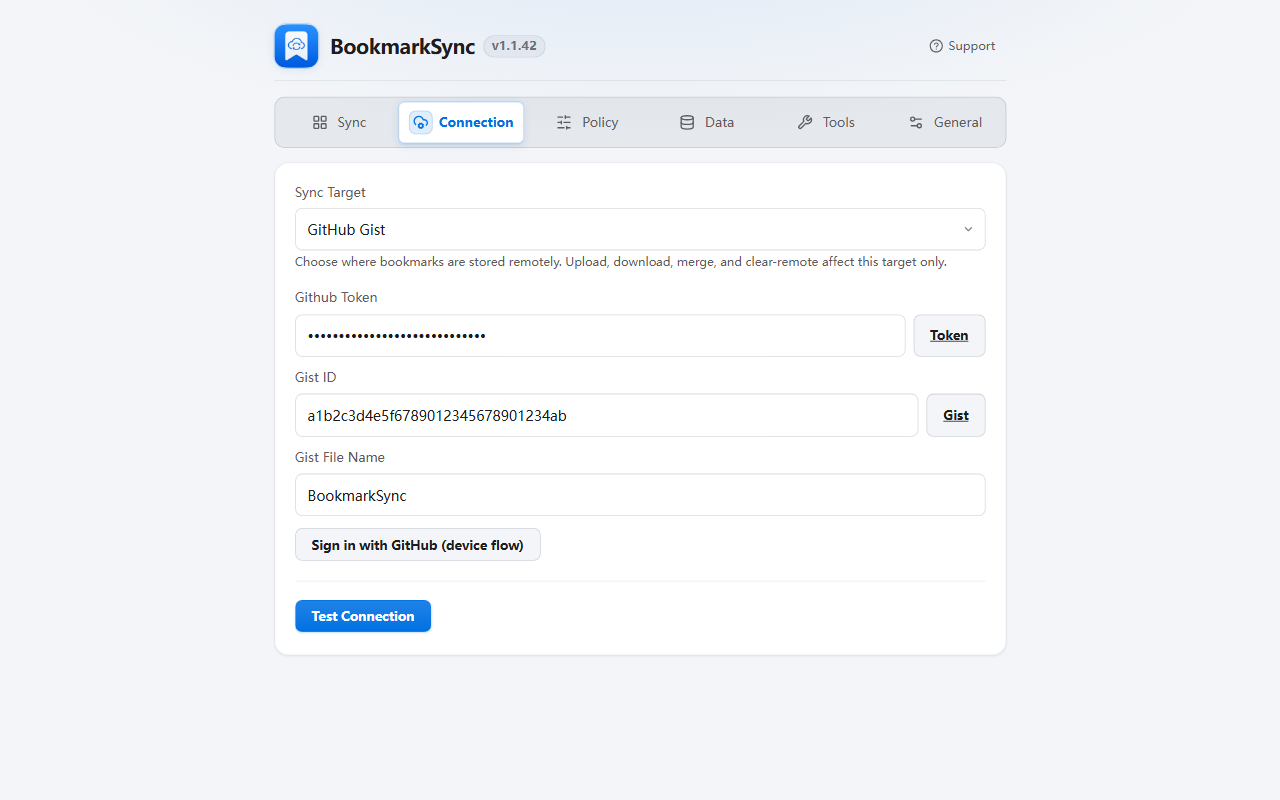
Task: Edit the Gist File Name field
Action: 640,495
